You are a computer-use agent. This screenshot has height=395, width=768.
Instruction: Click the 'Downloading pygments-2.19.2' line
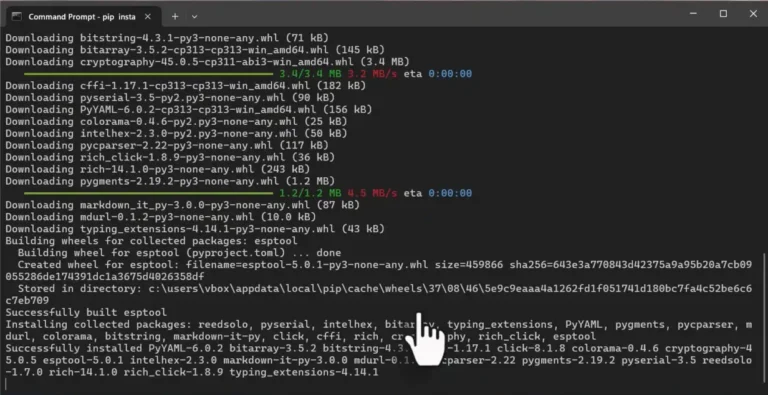(170, 181)
